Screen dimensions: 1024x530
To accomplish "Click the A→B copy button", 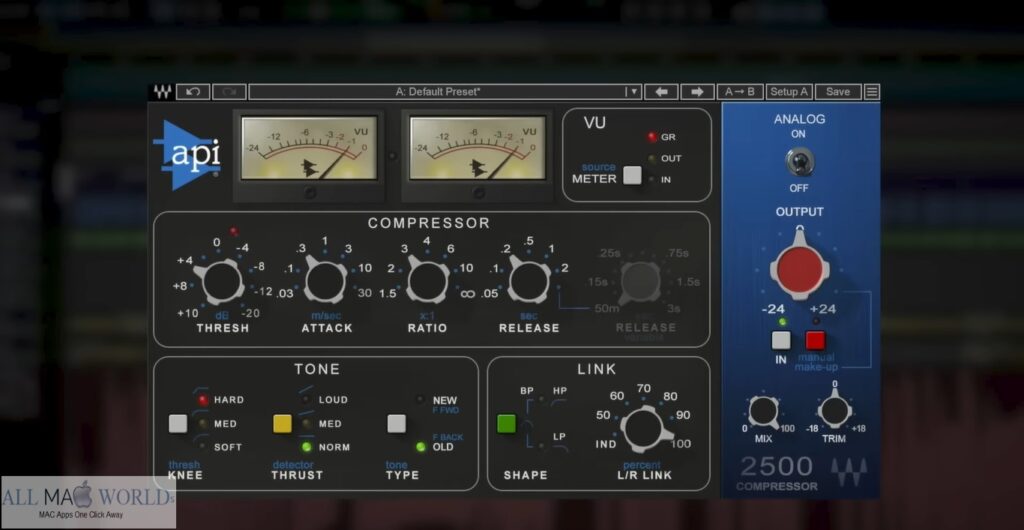I will tap(740, 92).
